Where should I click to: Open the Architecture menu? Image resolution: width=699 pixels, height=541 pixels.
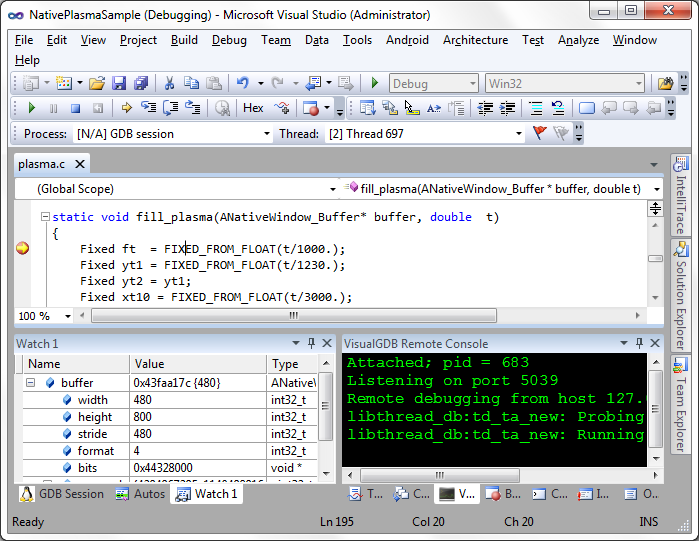[475, 40]
